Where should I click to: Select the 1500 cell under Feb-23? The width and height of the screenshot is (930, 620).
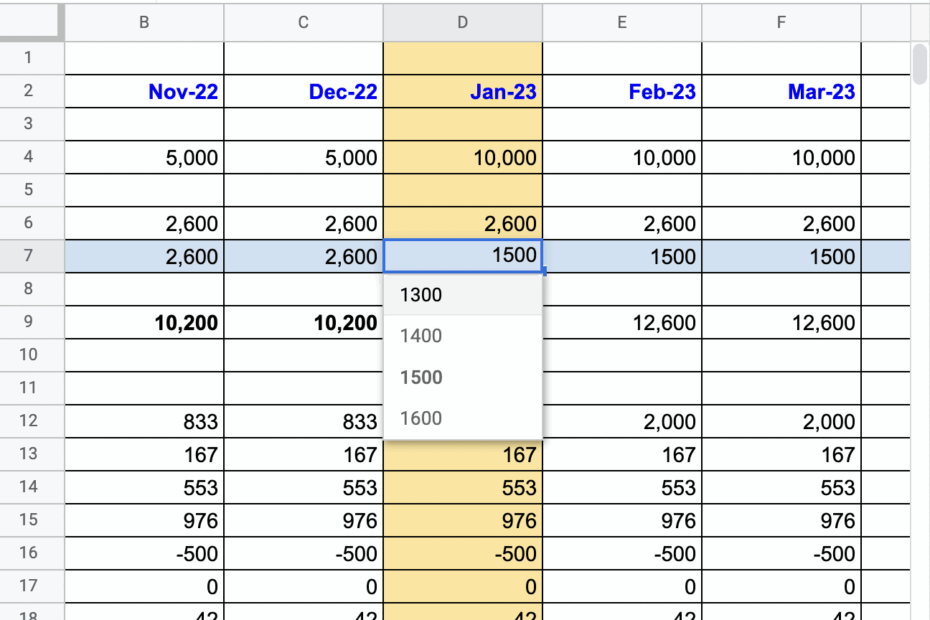pyautogui.click(x=622, y=256)
